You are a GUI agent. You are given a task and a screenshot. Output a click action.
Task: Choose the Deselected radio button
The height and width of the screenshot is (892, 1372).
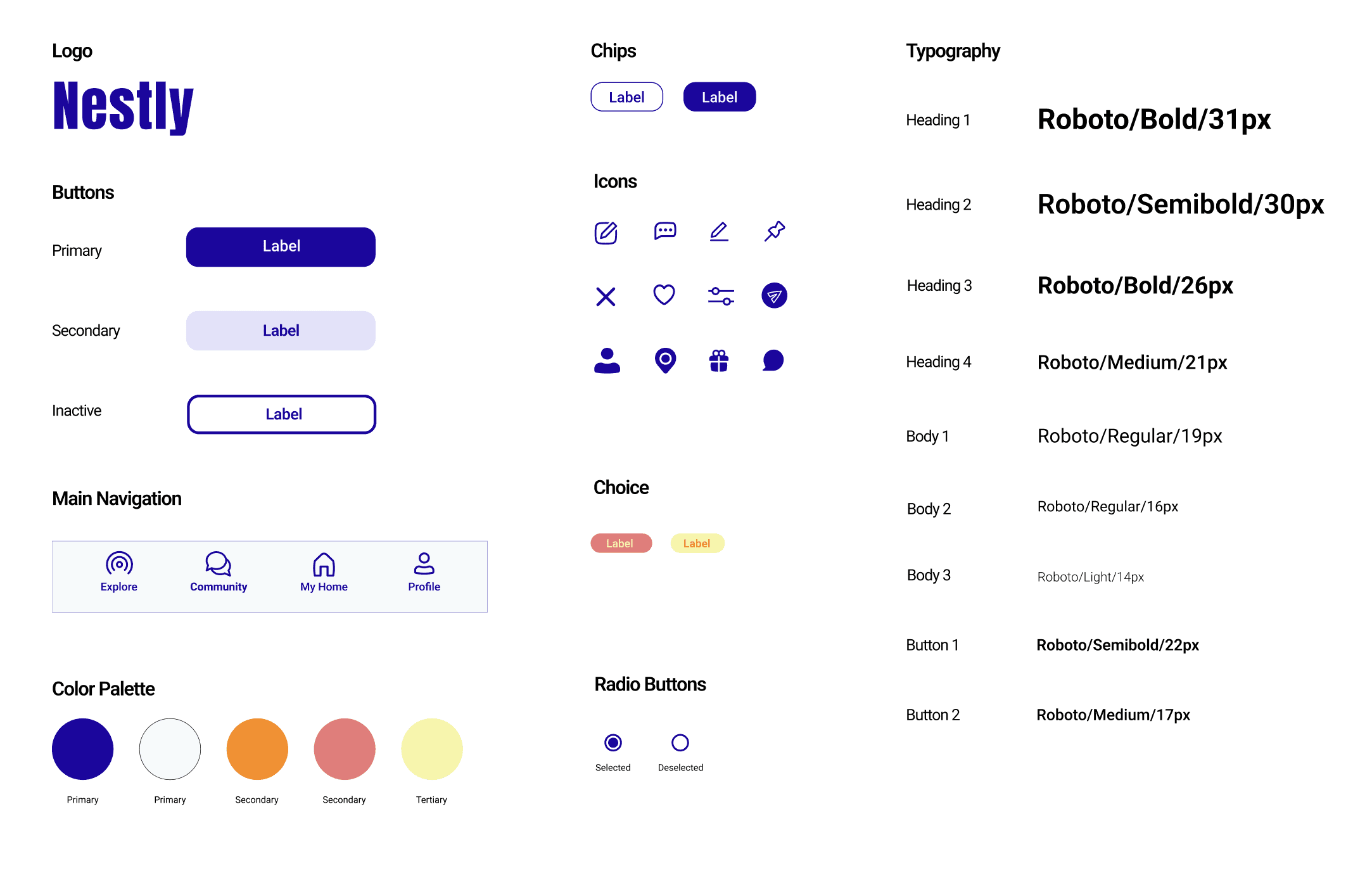coord(680,742)
